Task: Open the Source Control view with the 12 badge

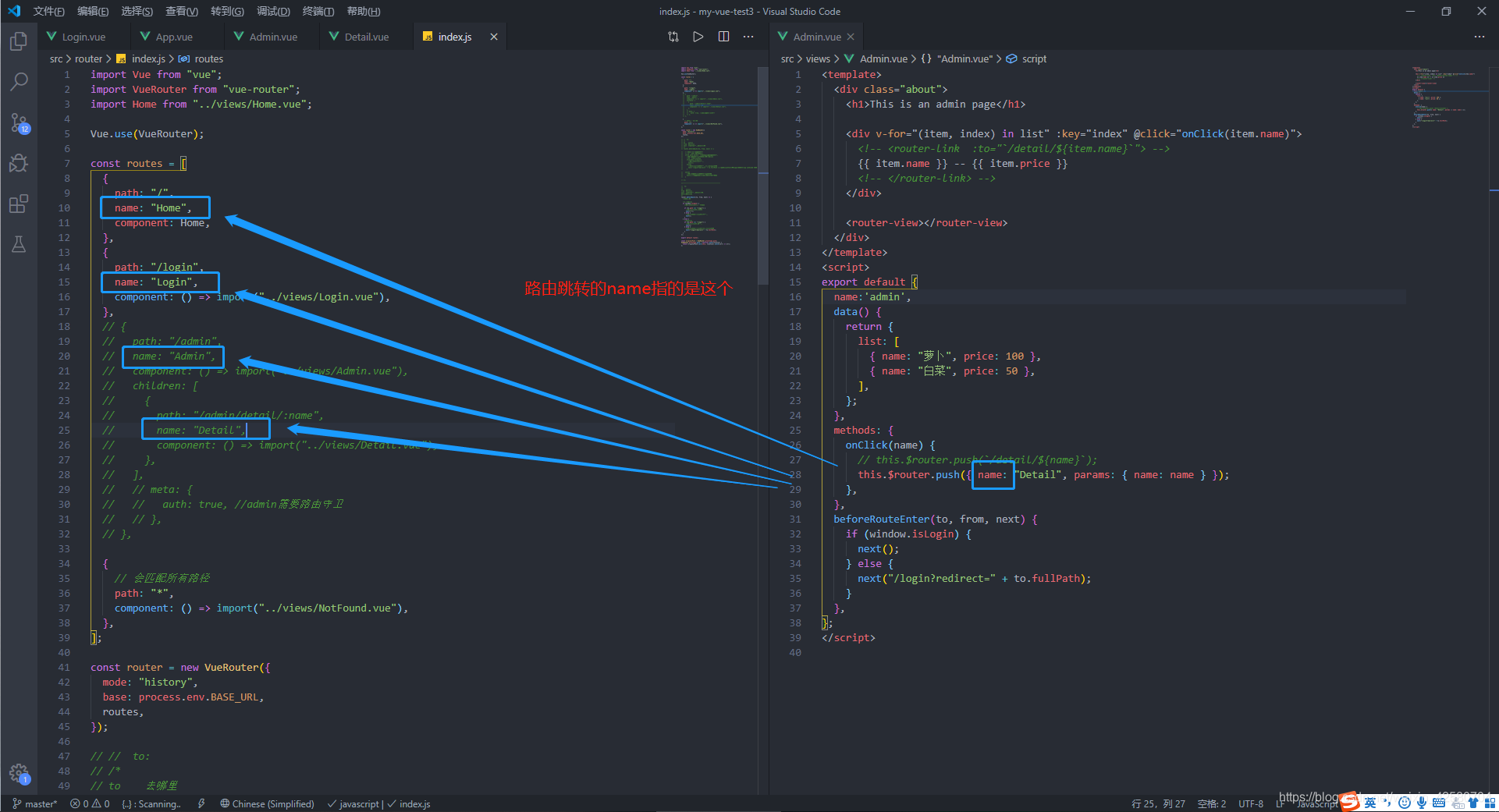Action: pos(19,122)
